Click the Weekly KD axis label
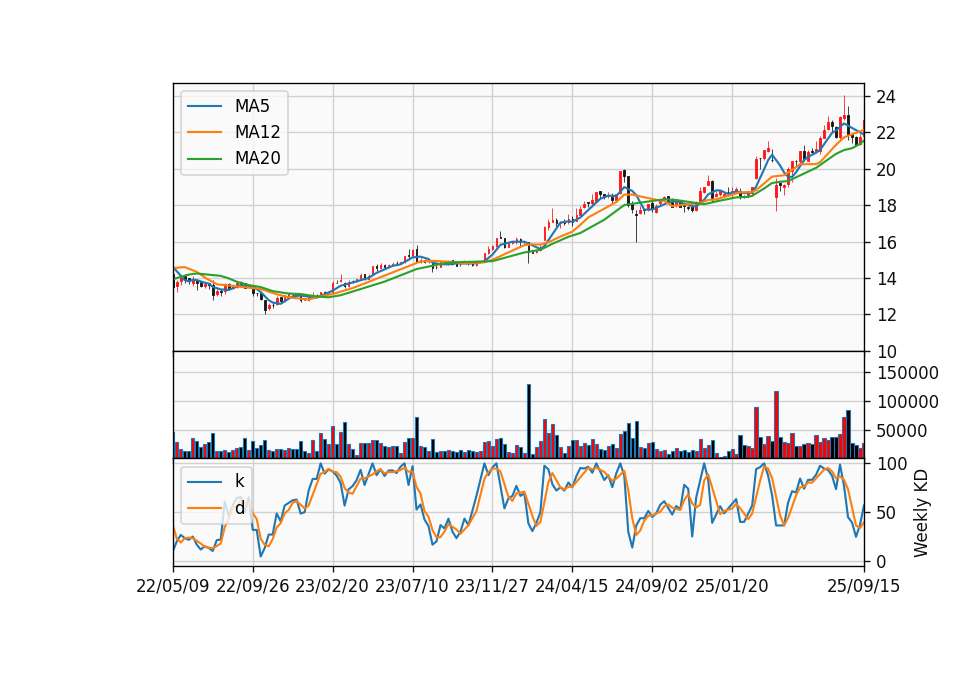The image size is (960, 690). pos(921,514)
